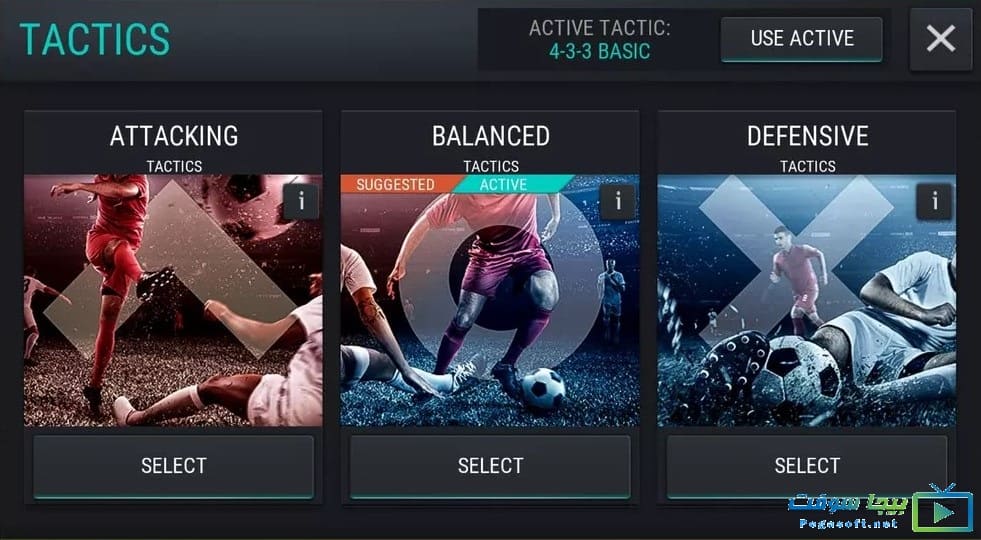Click the Tactics page title

(x=95, y=39)
